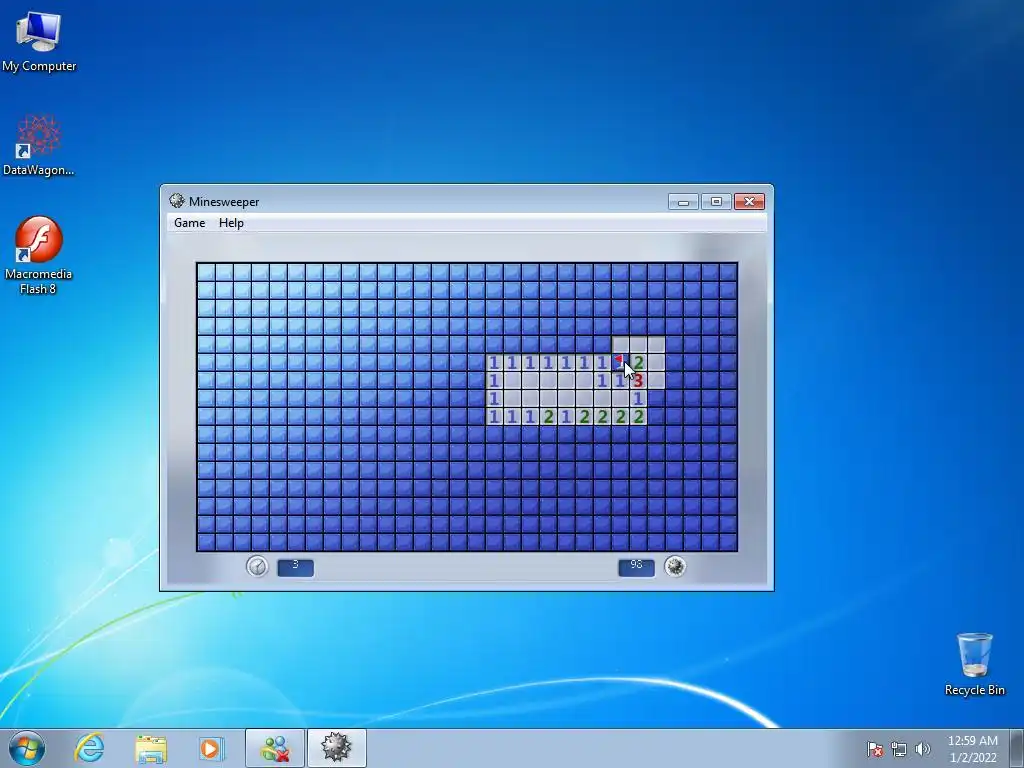Minimize the Minesweeper window
1024x768 pixels.
[684, 202]
